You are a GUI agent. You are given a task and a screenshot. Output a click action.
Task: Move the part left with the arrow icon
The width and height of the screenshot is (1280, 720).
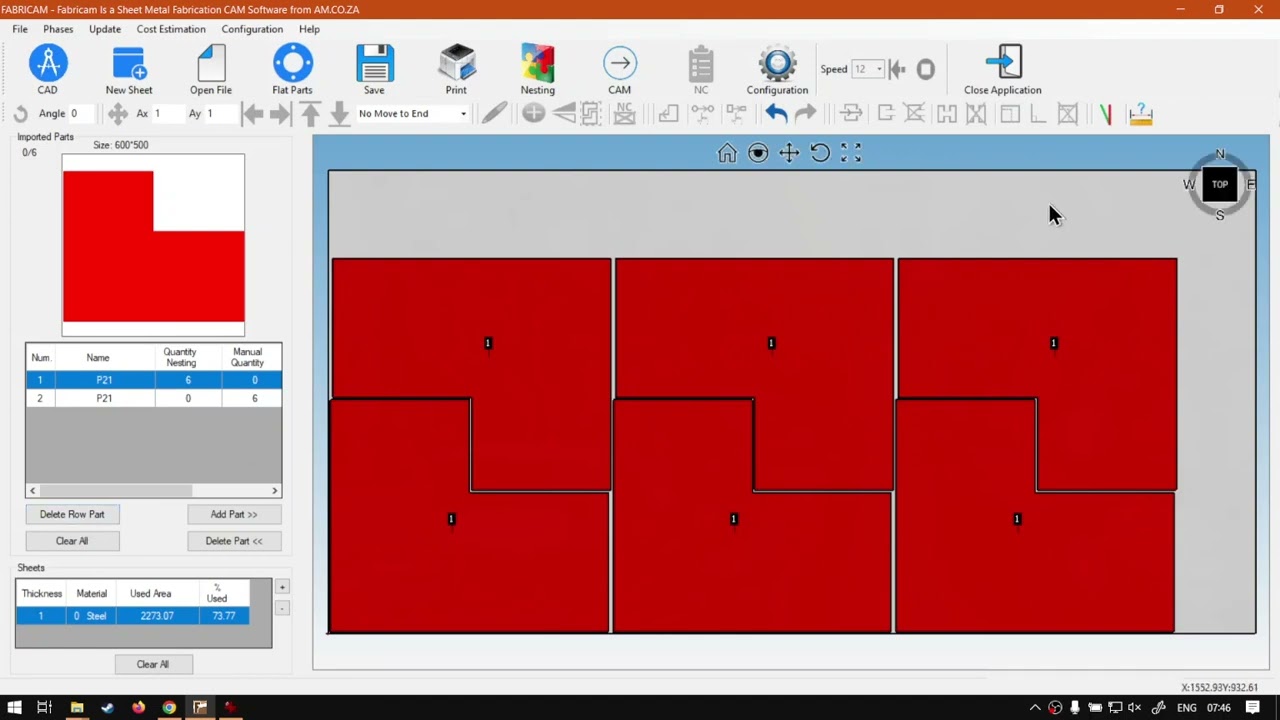[252, 114]
